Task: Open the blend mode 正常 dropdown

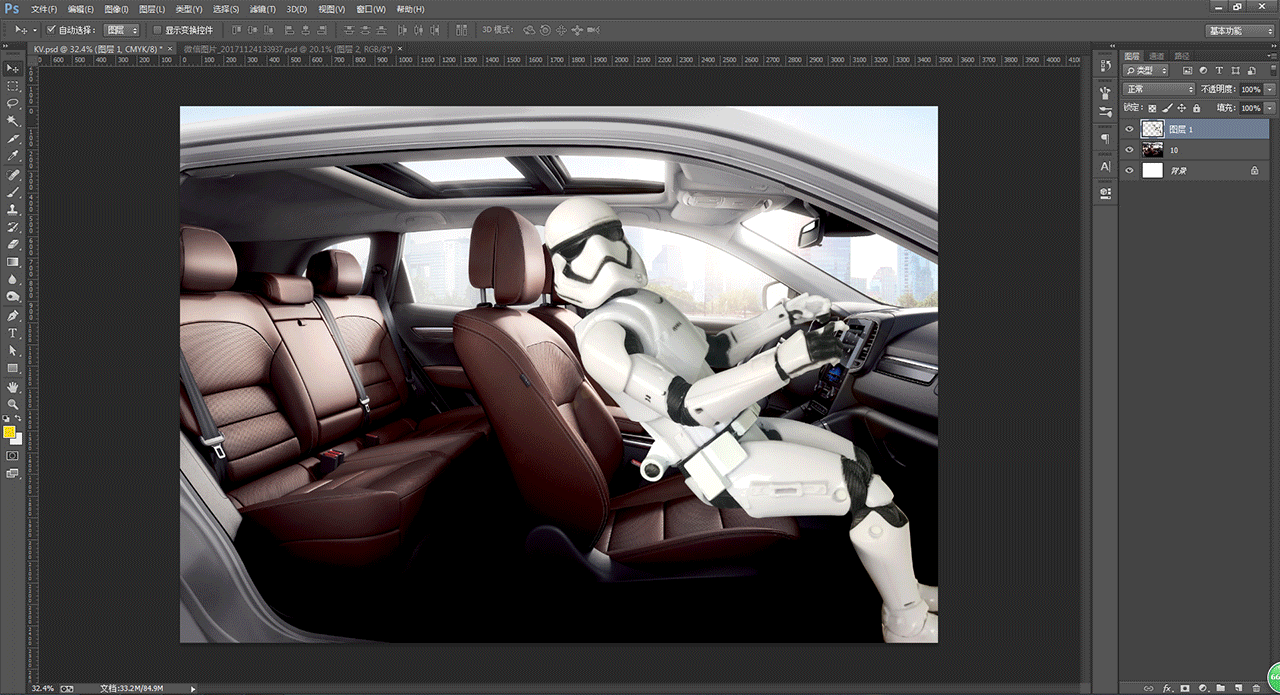Action: pyautogui.click(x=1159, y=89)
